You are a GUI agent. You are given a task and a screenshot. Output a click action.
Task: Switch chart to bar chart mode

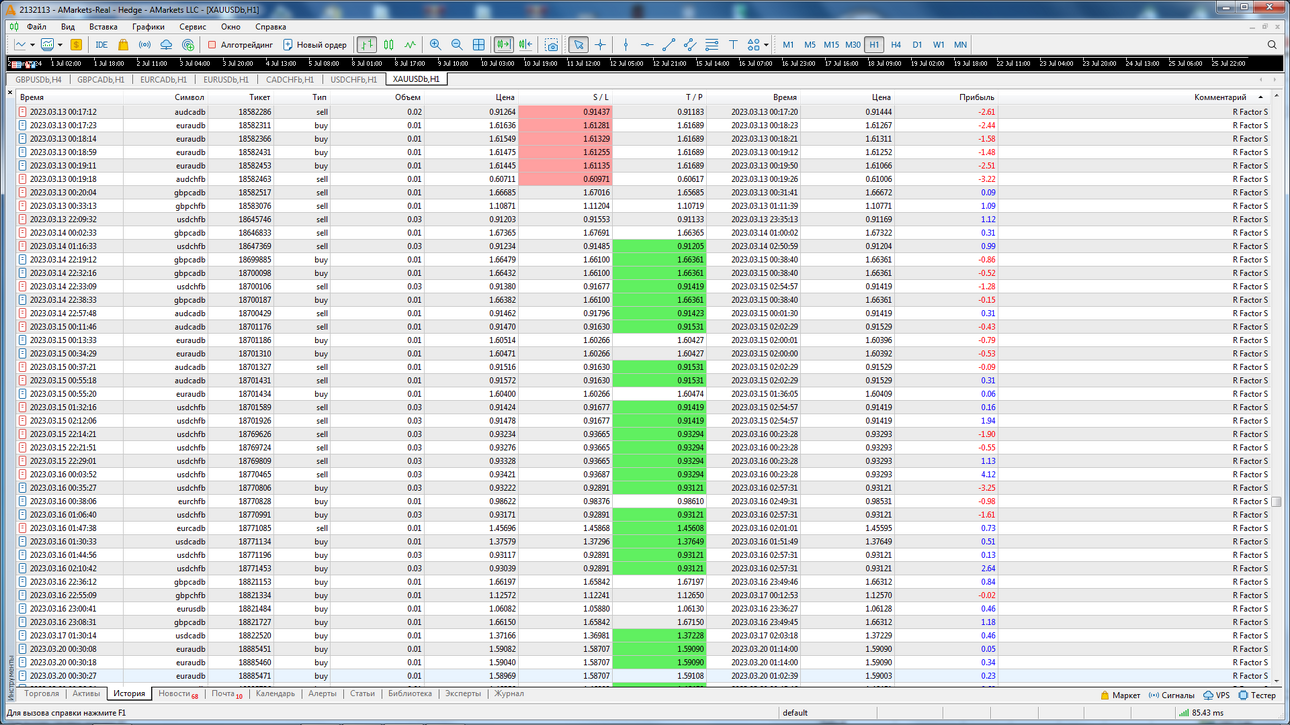367,45
